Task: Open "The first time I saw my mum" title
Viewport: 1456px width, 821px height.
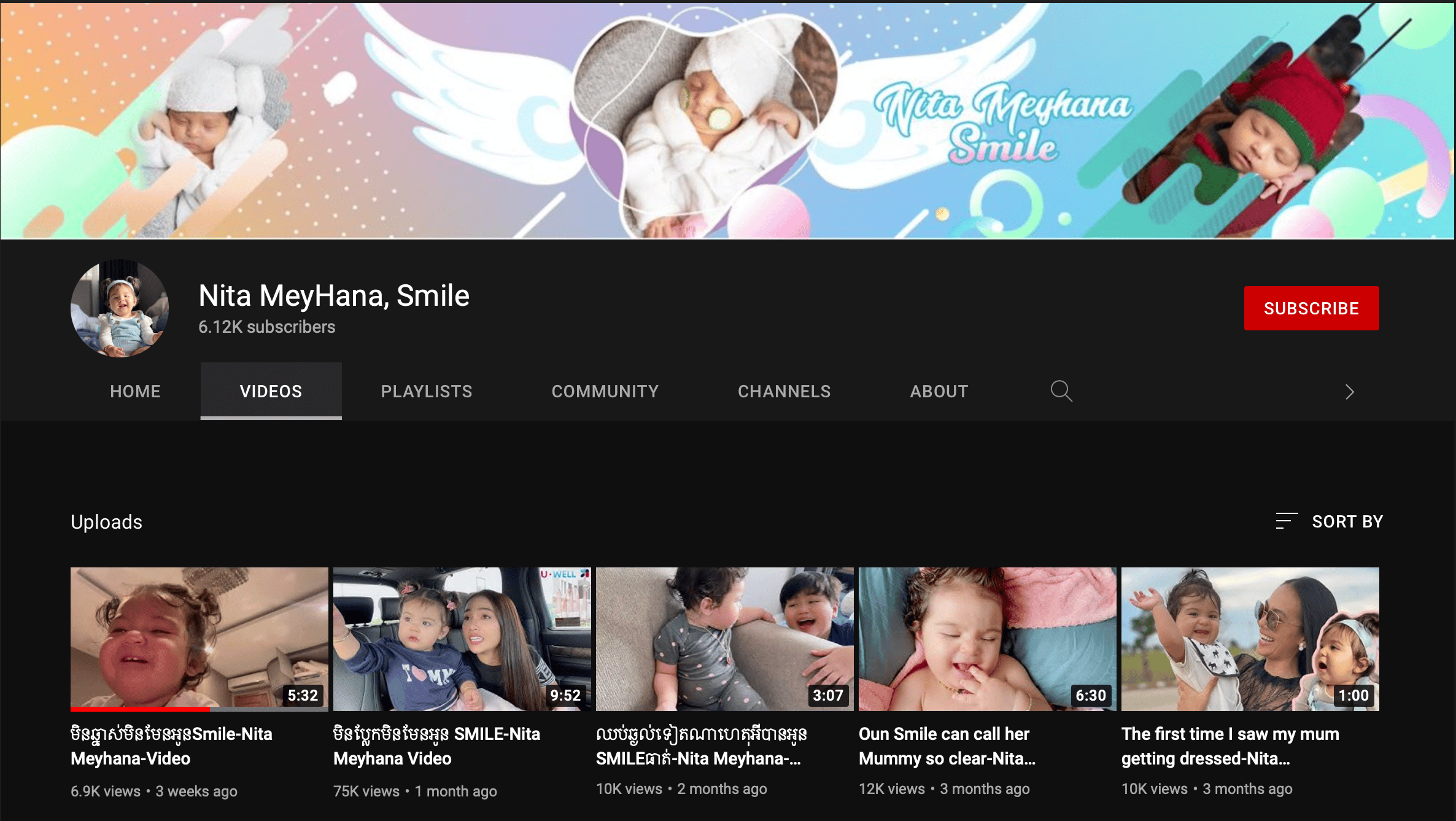Action: coord(1229,746)
